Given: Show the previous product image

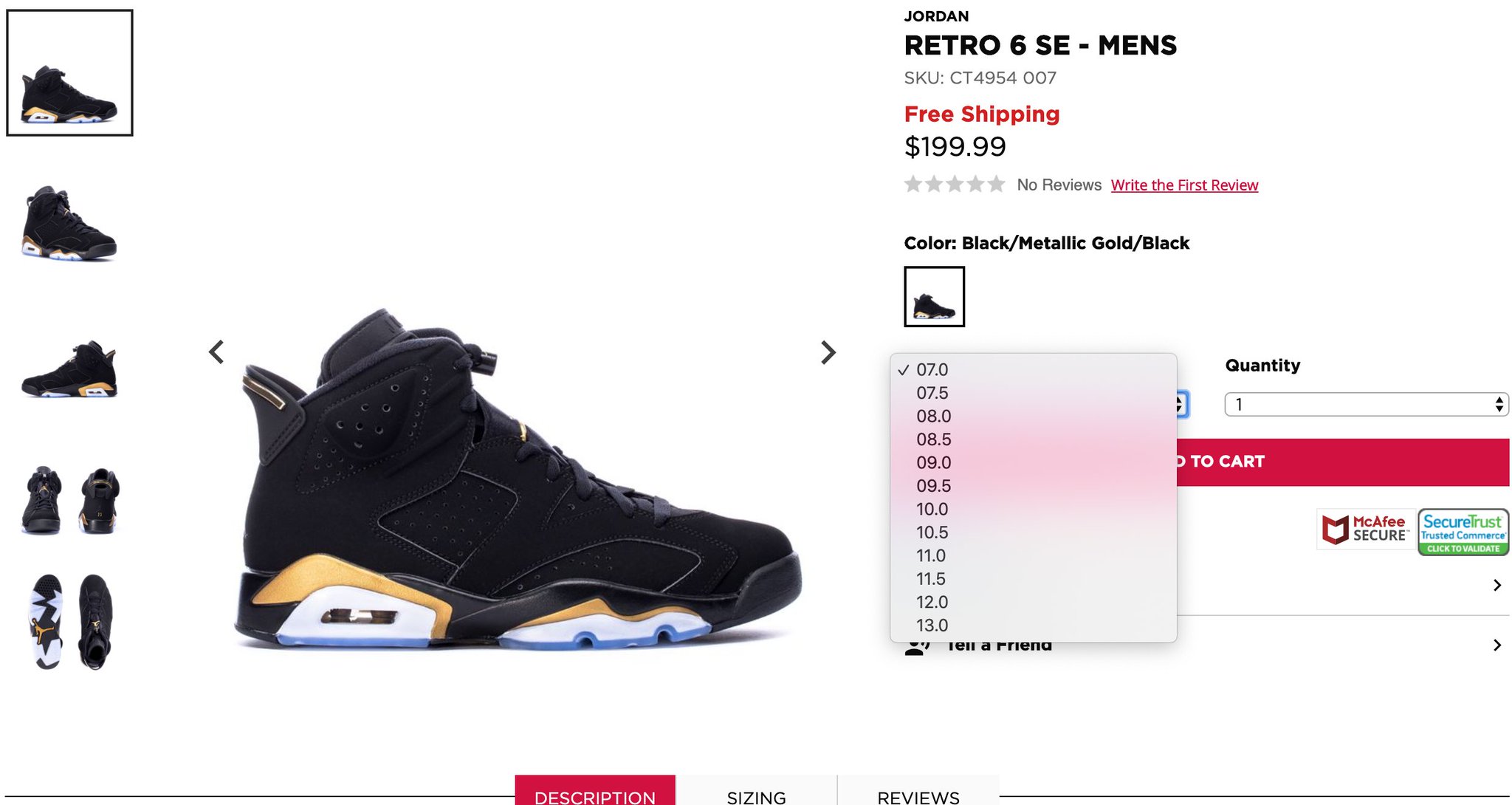Looking at the screenshot, I should click(216, 352).
